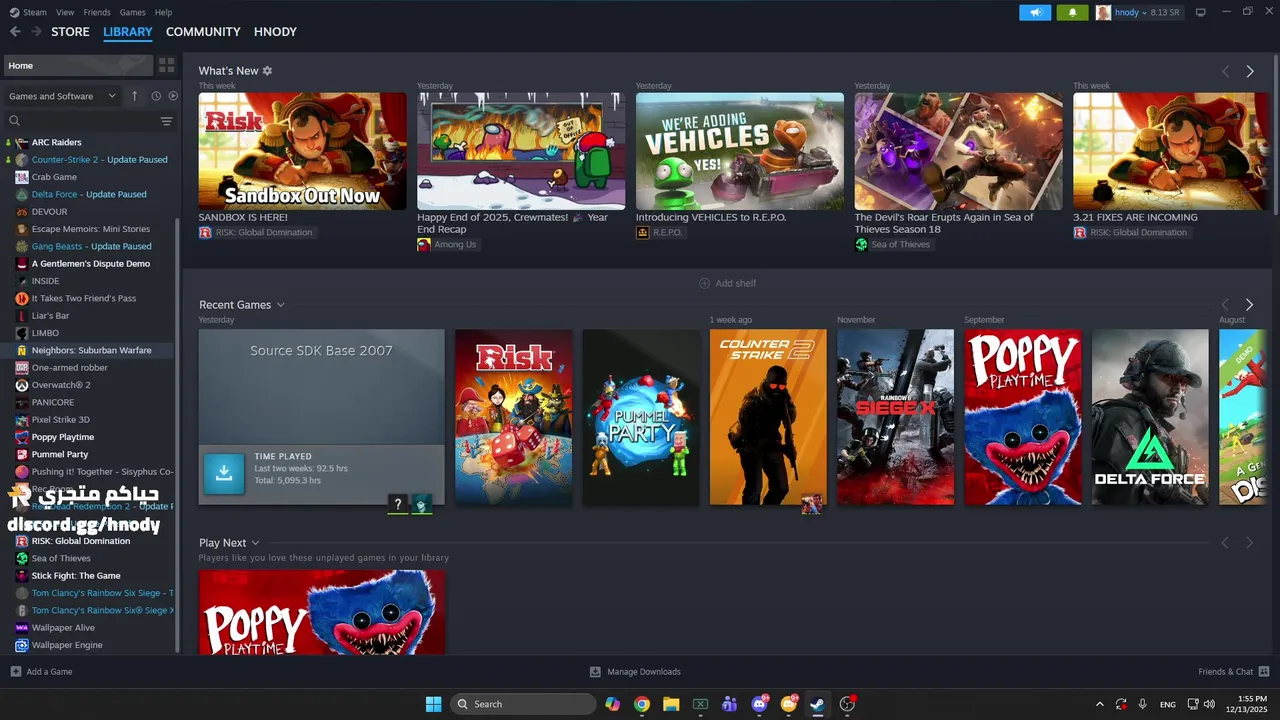1280x720 pixels.
Task: Open the Friends menu
Action: [x=97, y=12]
